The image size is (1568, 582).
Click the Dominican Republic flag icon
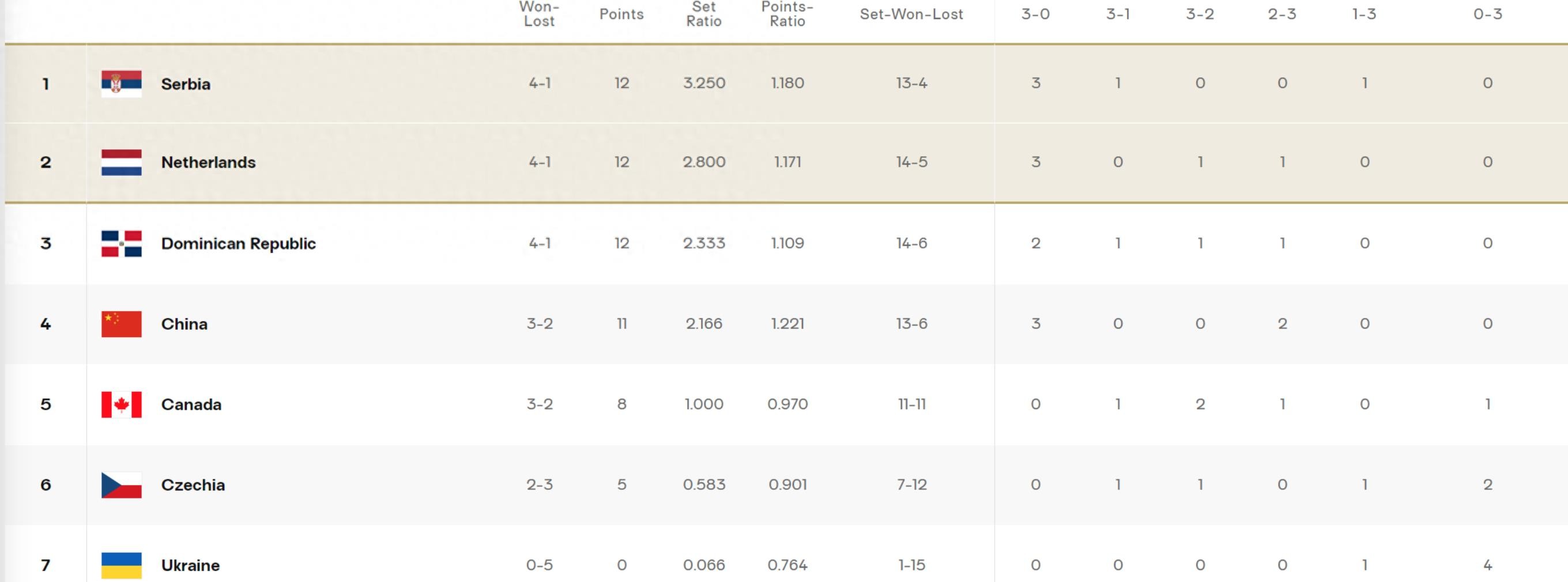(121, 243)
